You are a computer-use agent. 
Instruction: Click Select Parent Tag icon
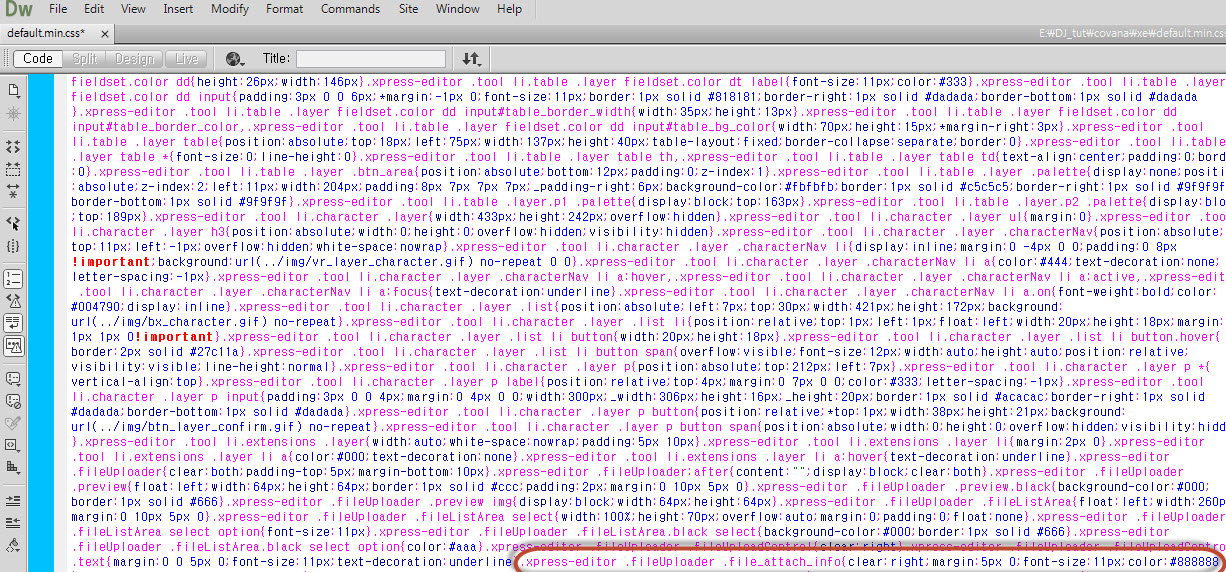point(14,223)
